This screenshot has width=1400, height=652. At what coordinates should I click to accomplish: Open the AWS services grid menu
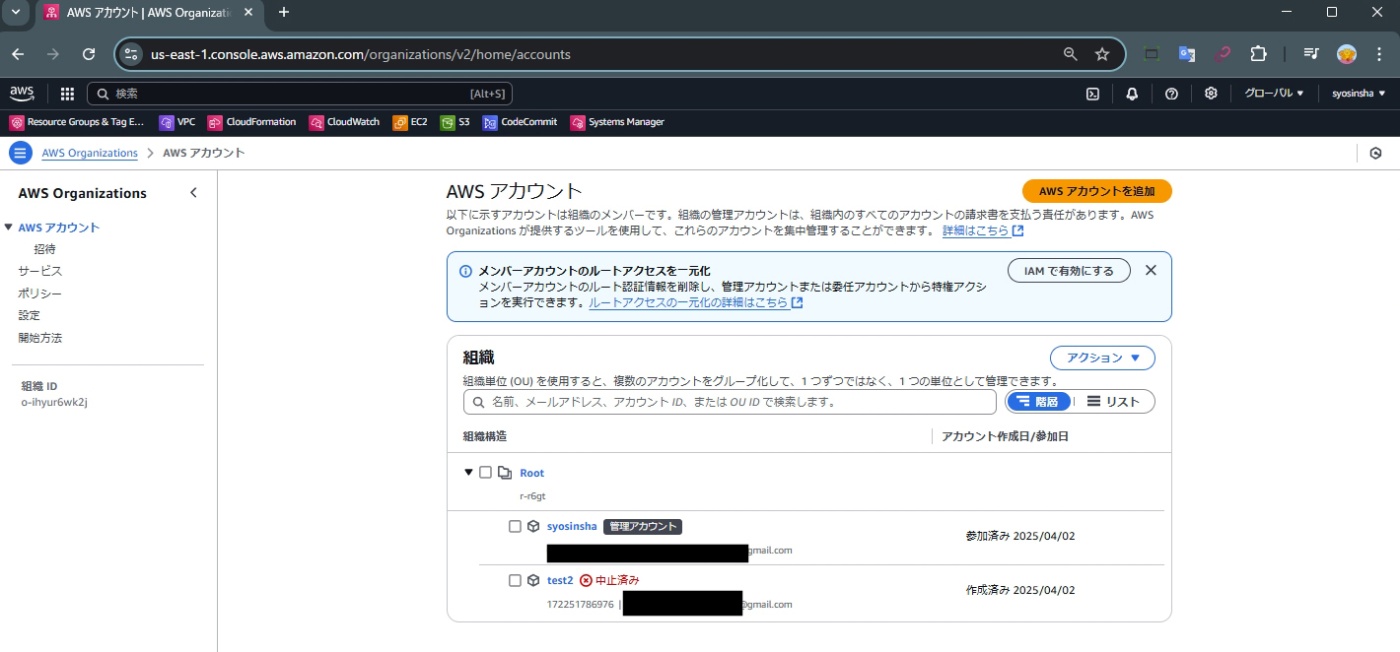[67, 94]
